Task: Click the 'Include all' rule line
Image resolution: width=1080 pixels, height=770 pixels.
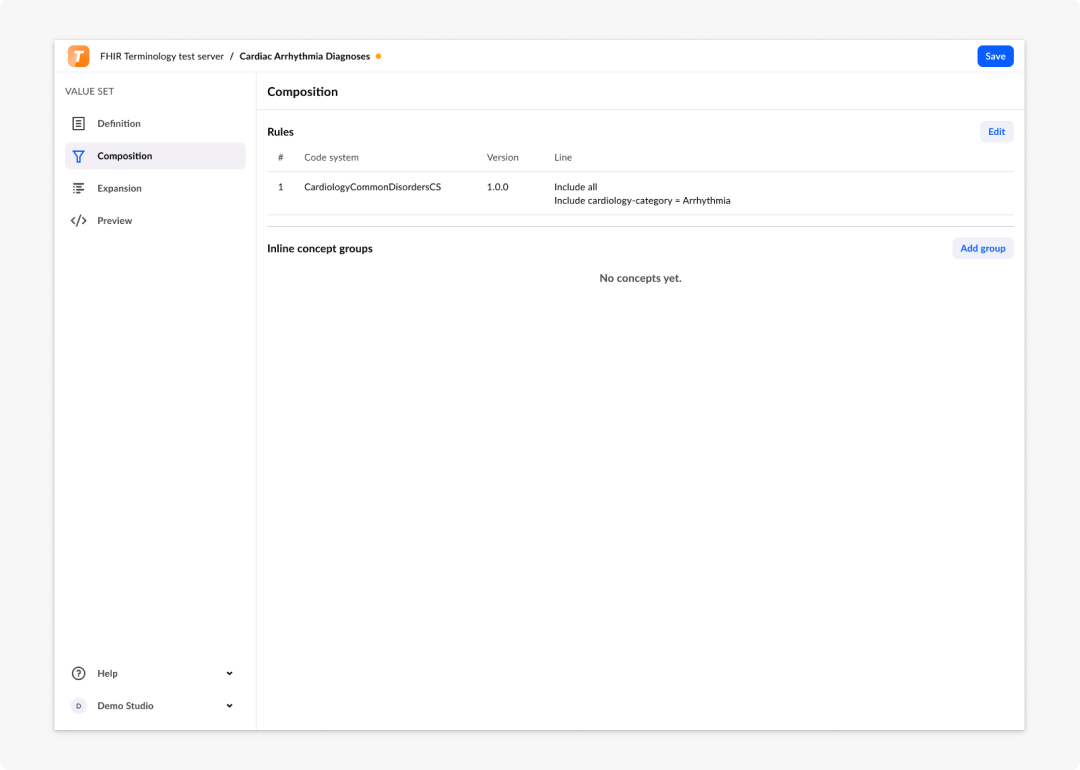Action: click(x=576, y=187)
